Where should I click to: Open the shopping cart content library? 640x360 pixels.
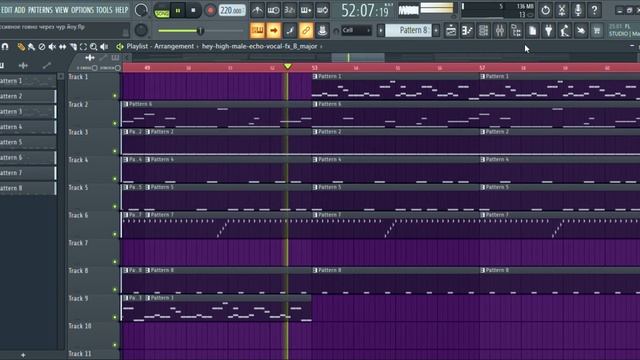597,30
